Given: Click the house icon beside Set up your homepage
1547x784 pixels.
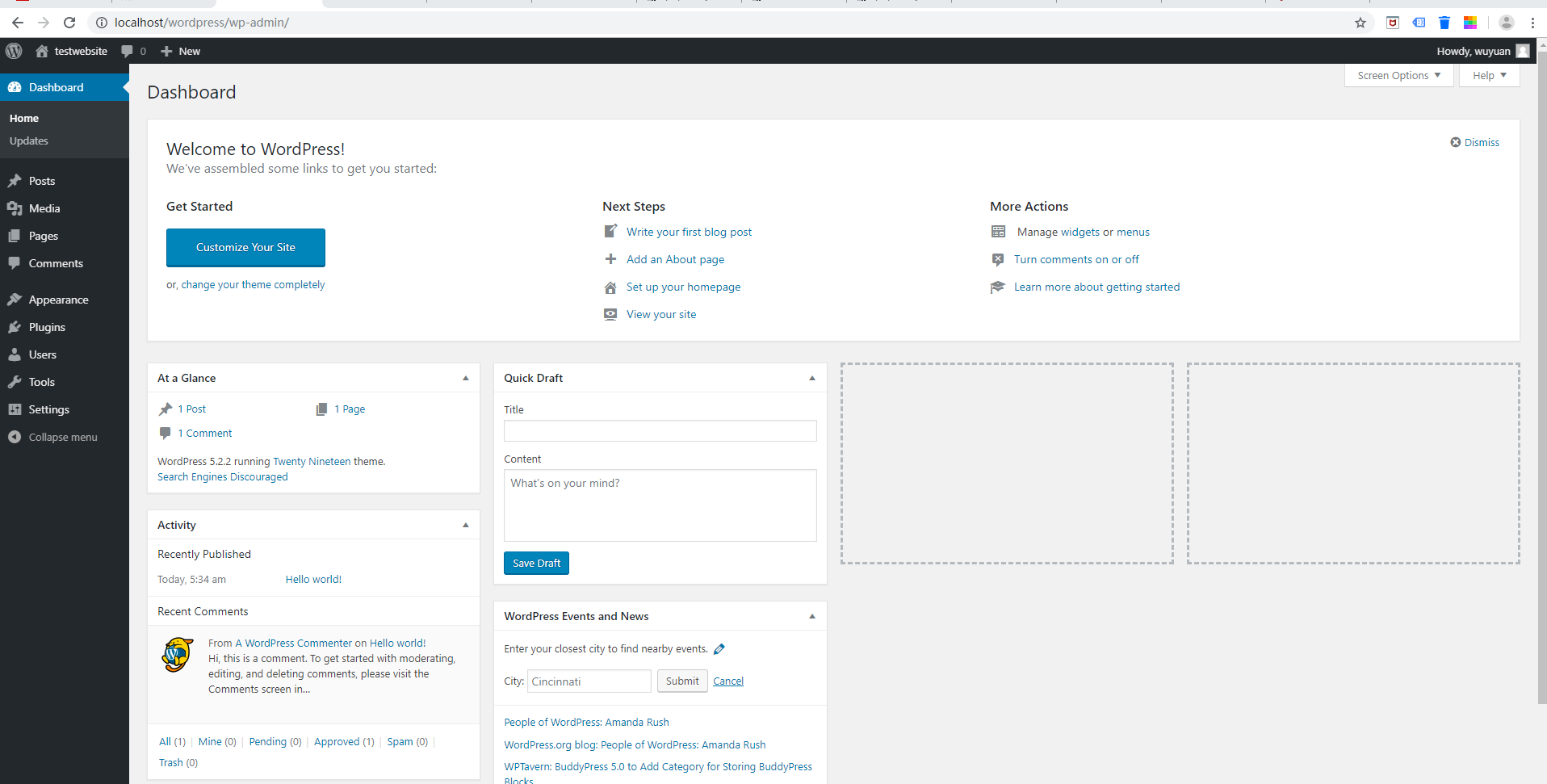Looking at the screenshot, I should pyautogui.click(x=610, y=287).
